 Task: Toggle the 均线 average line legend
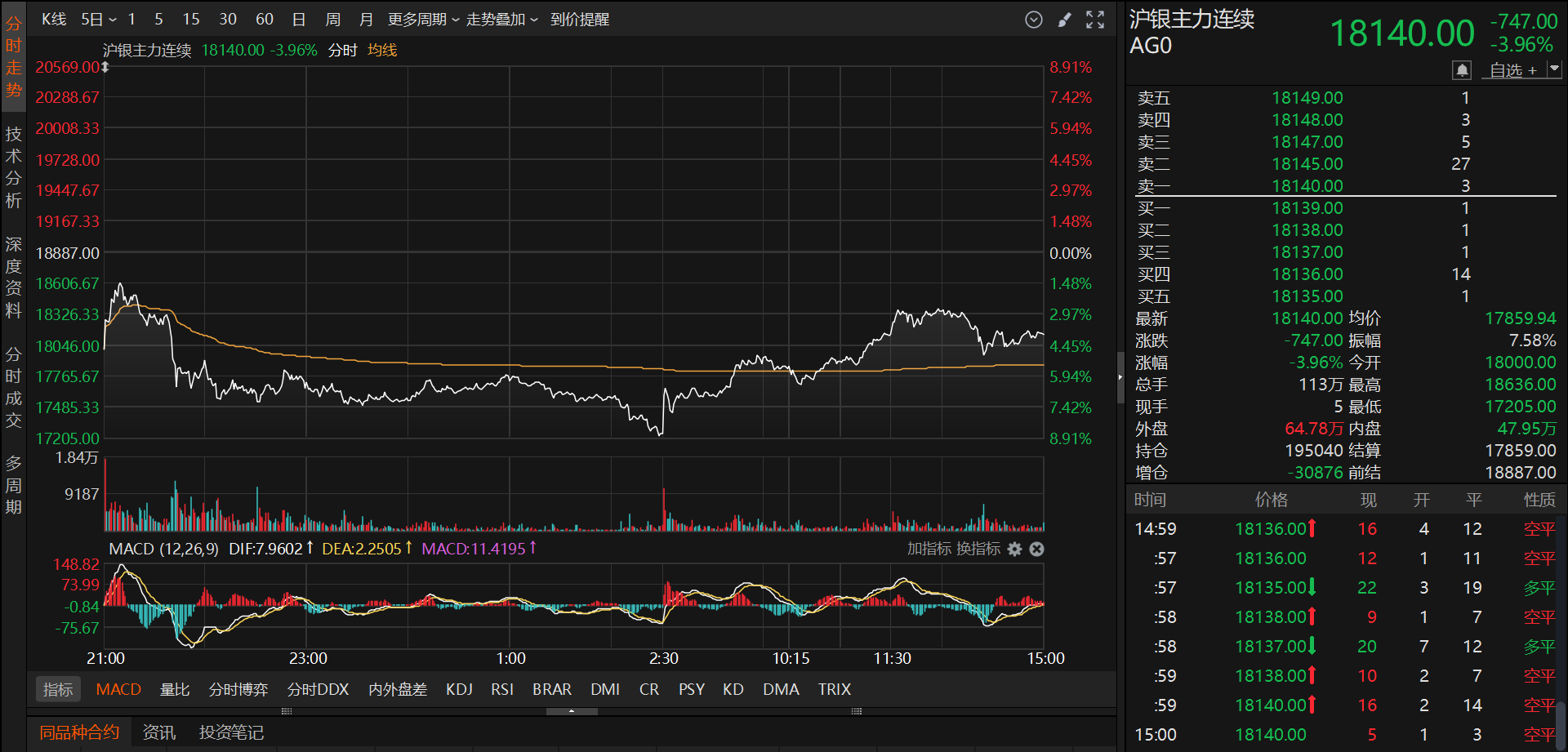pos(382,51)
